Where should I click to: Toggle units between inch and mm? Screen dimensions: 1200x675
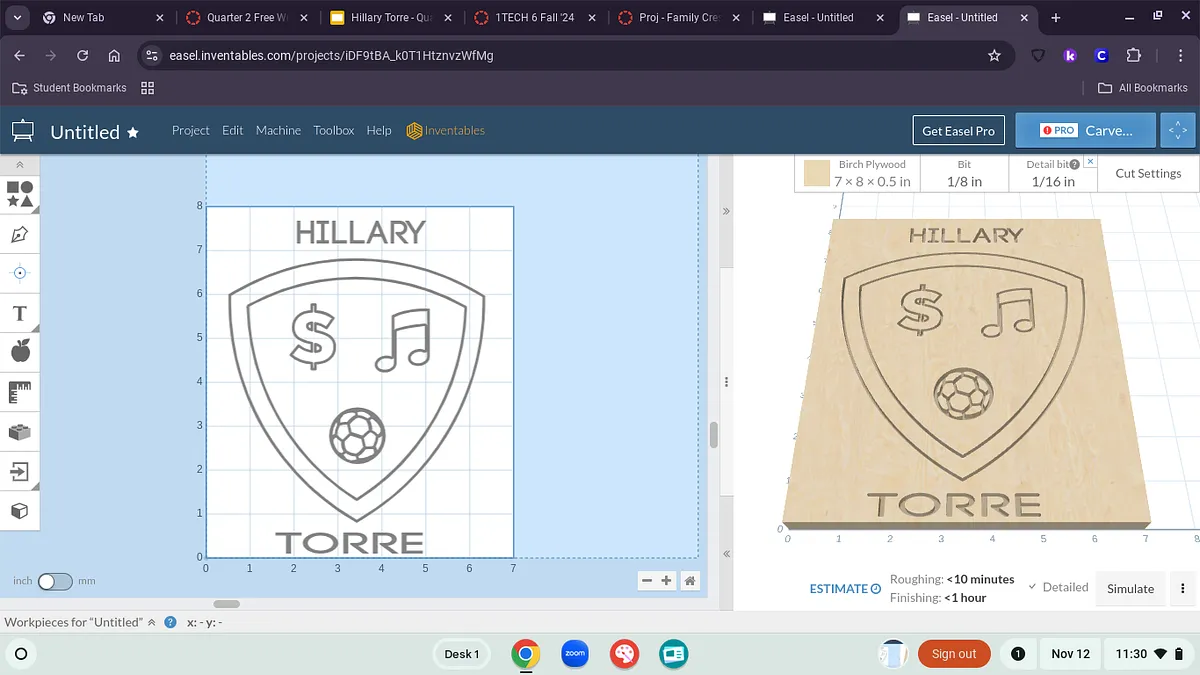click(x=55, y=581)
